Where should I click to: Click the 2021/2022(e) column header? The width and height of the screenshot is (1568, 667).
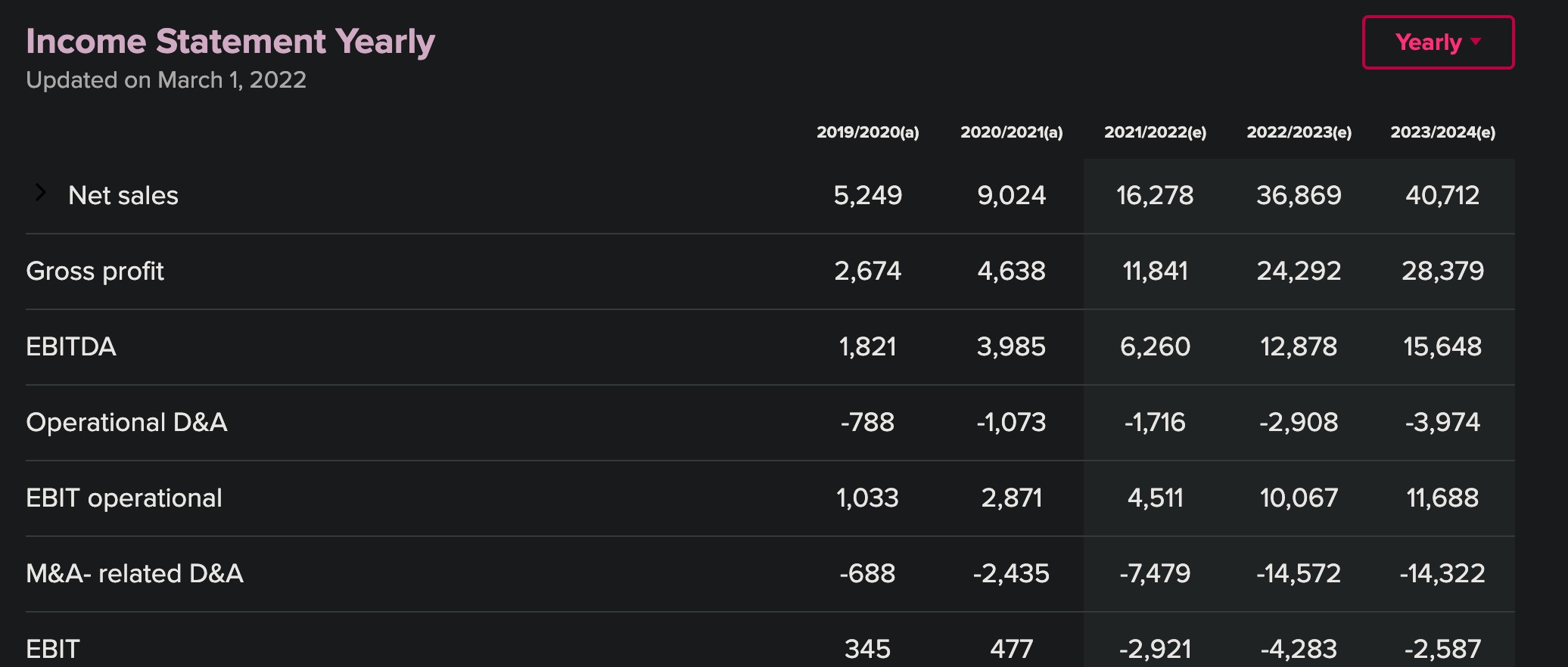point(1155,132)
